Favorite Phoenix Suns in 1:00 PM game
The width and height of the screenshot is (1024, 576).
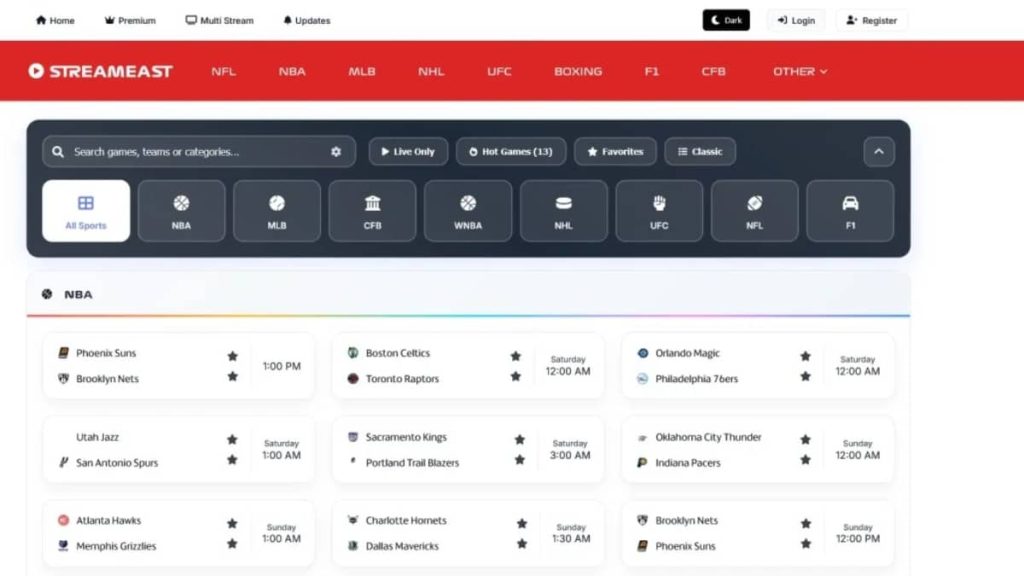[x=232, y=356]
